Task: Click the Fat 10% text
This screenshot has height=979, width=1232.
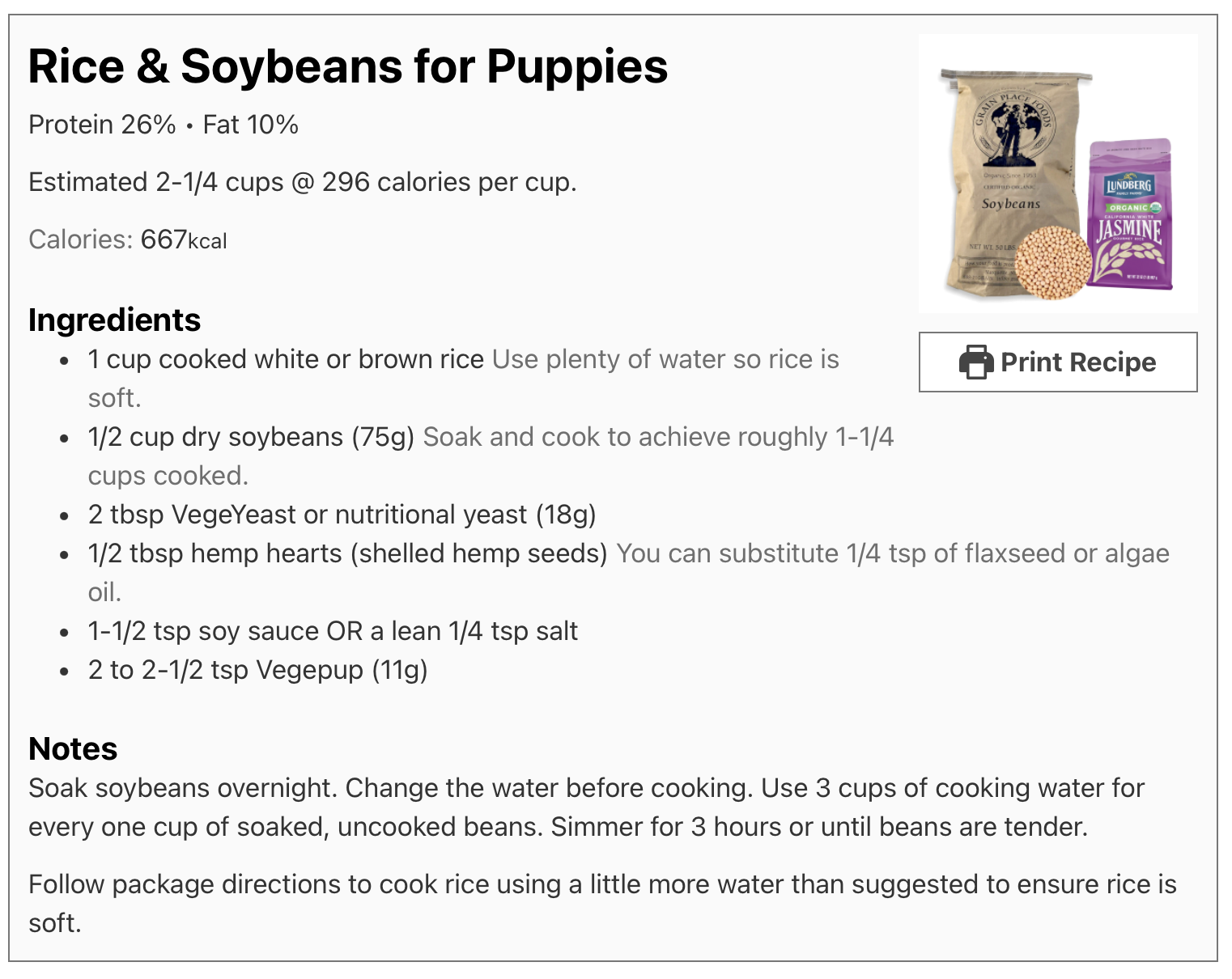Action: click(251, 125)
